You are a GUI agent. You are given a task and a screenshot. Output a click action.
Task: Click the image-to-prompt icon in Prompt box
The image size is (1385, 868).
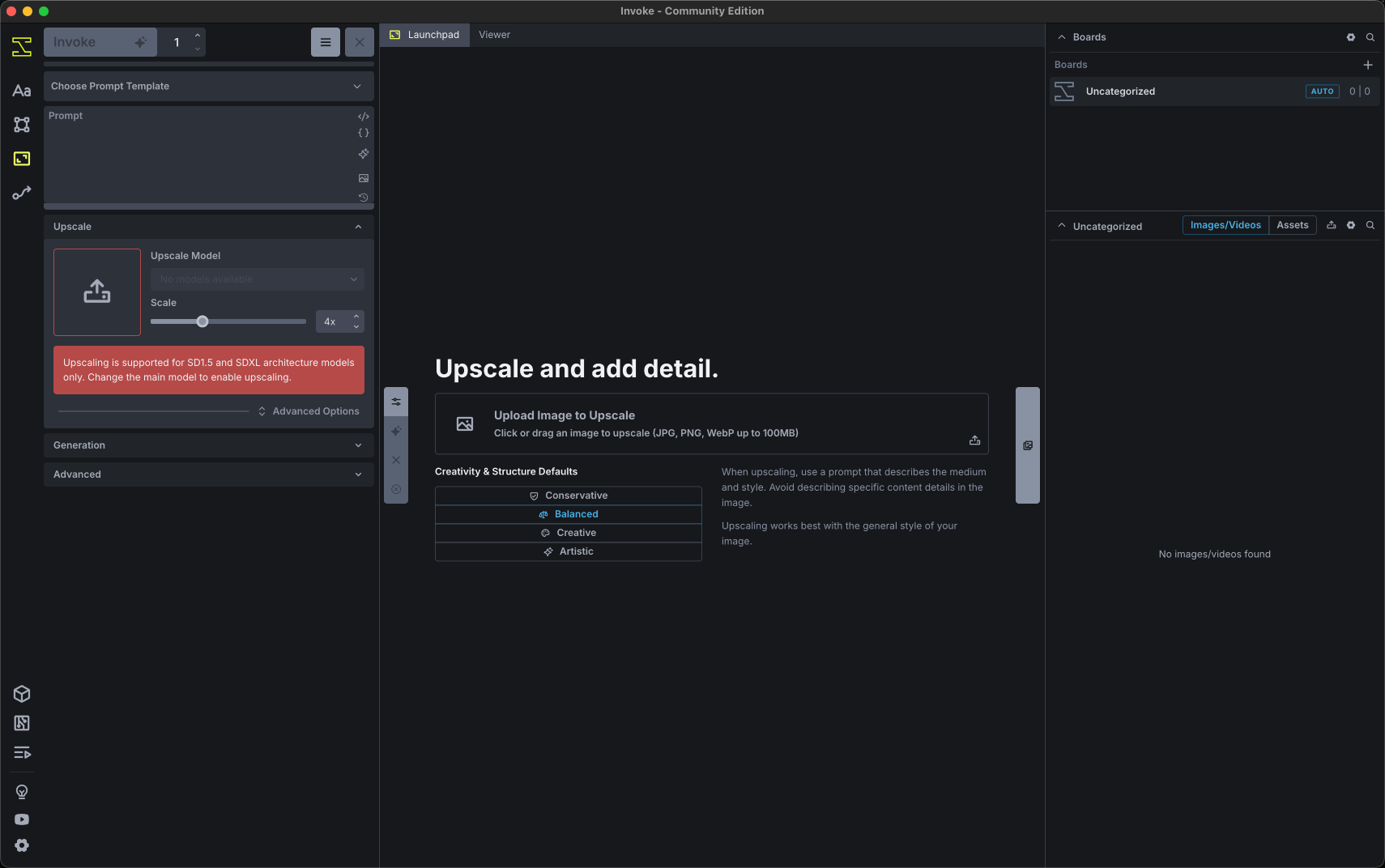[364, 178]
